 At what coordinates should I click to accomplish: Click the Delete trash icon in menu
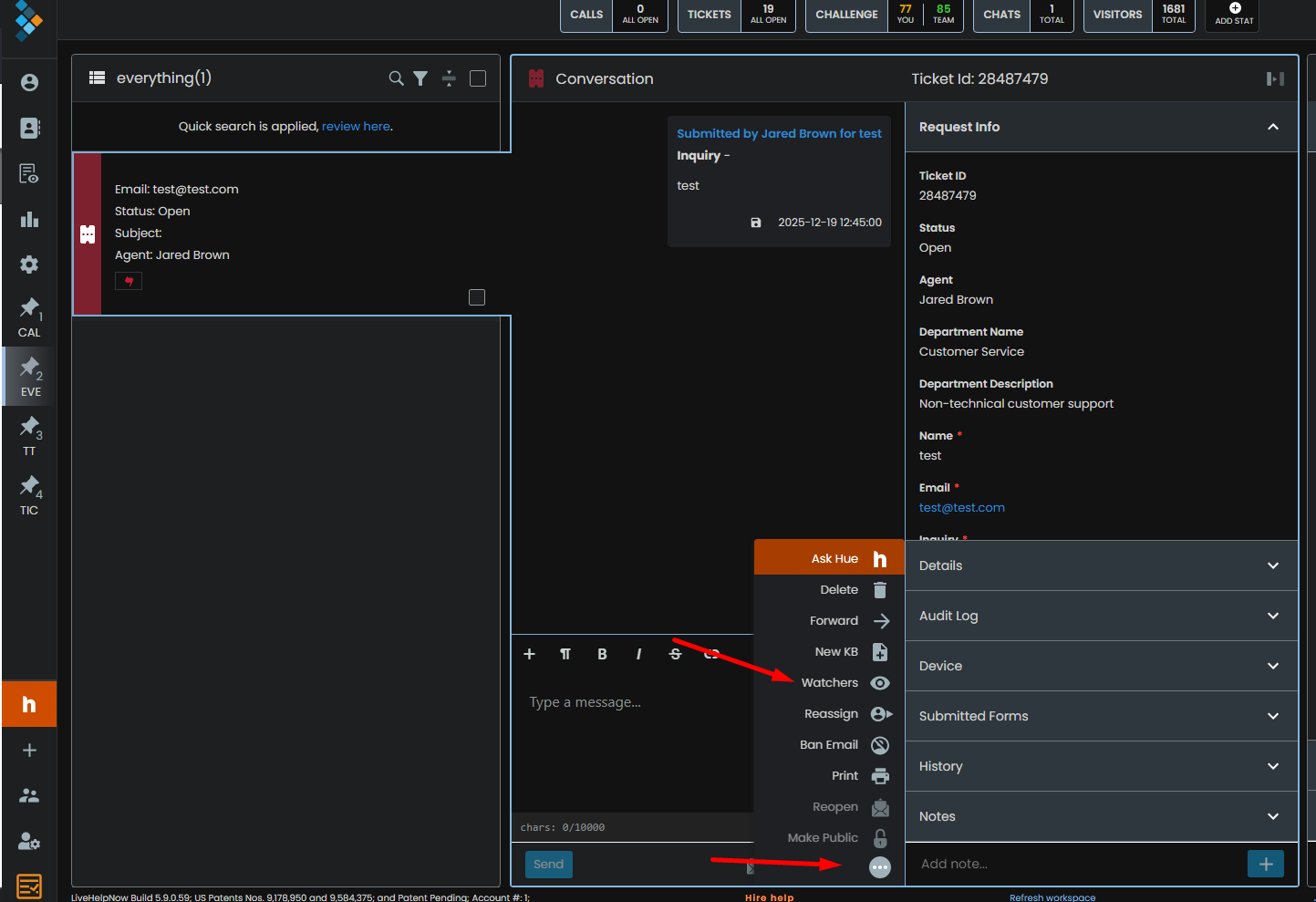point(879,590)
